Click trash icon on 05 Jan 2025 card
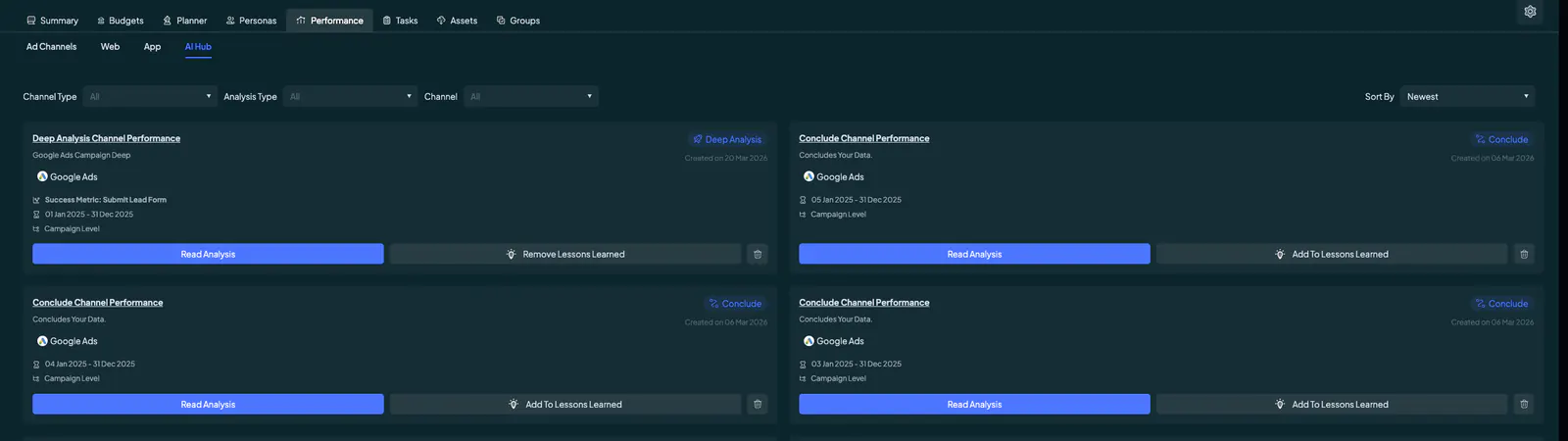Image resolution: width=1568 pixels, height=441 pixels. click(1524, 254)
